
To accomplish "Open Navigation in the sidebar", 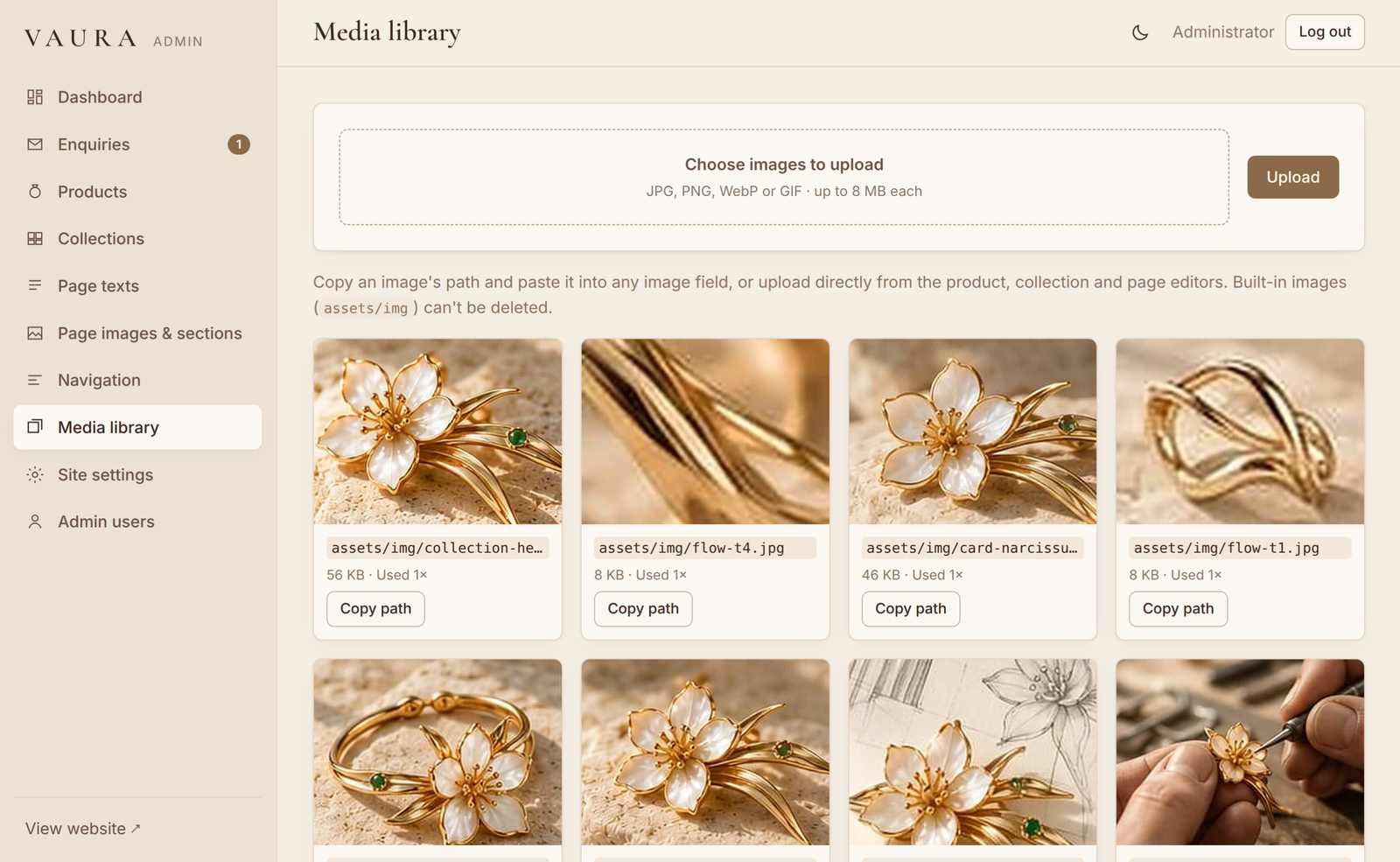I will [x=137, y=380].
